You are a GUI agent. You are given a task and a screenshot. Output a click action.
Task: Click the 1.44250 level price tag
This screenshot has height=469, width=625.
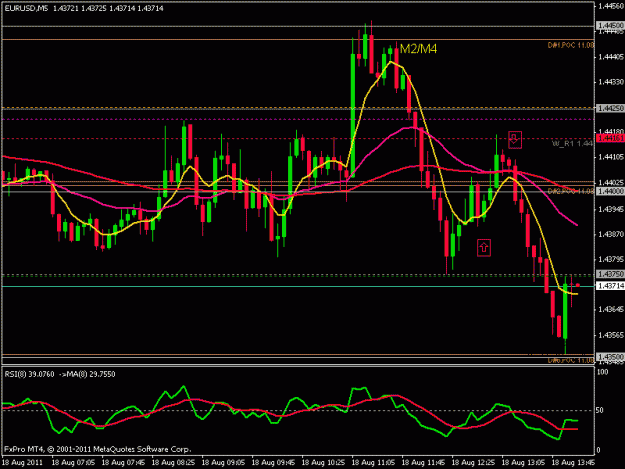(x=610, y=108)
